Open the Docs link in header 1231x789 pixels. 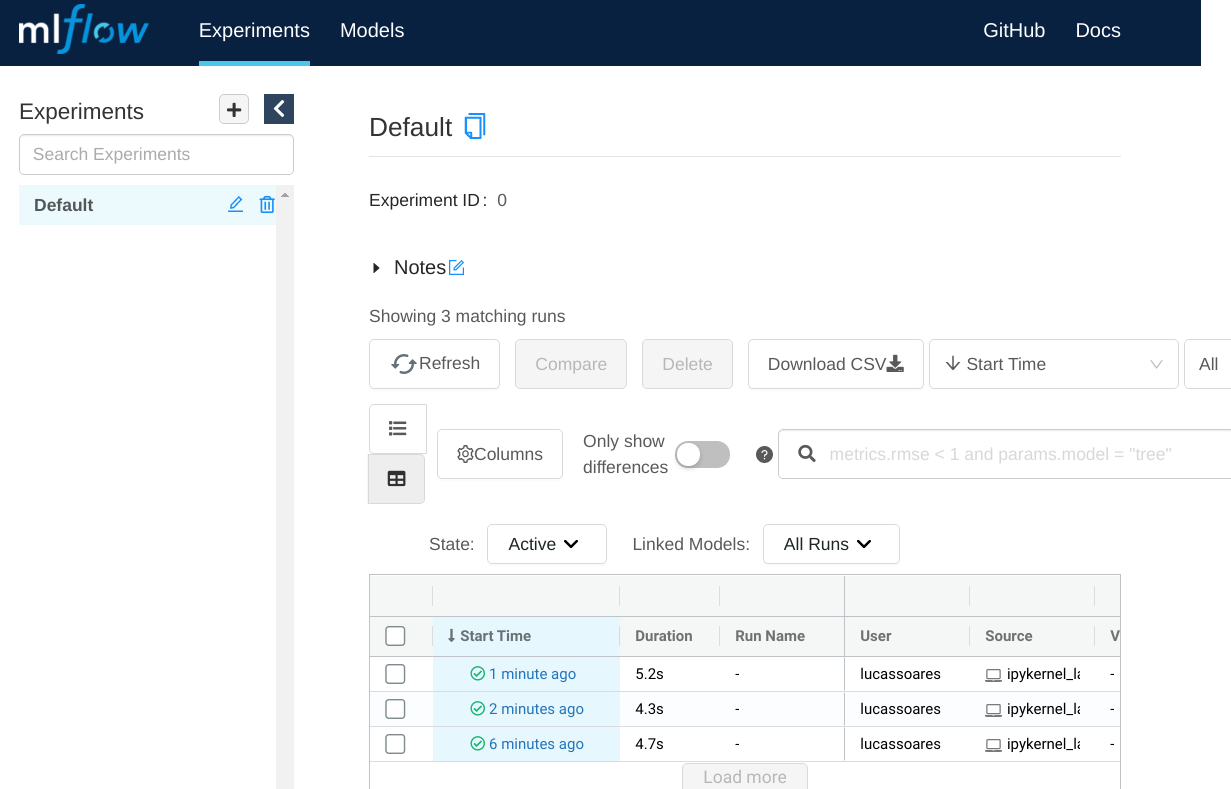tap(1097, 31)
